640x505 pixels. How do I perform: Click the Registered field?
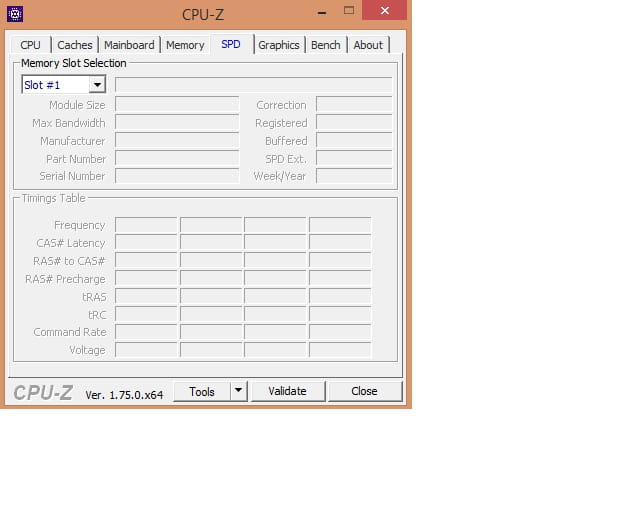pos(354,122)
